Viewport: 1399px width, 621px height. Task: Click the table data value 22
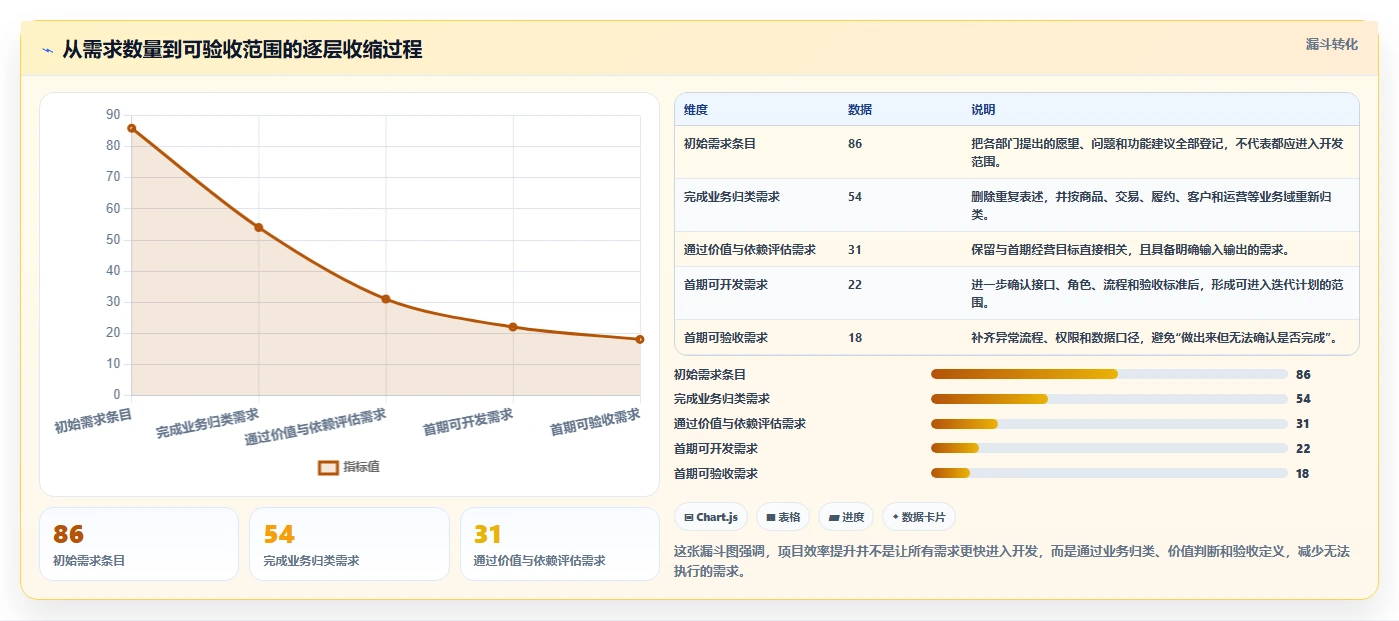pyautogui.click(x=855, y=285)
